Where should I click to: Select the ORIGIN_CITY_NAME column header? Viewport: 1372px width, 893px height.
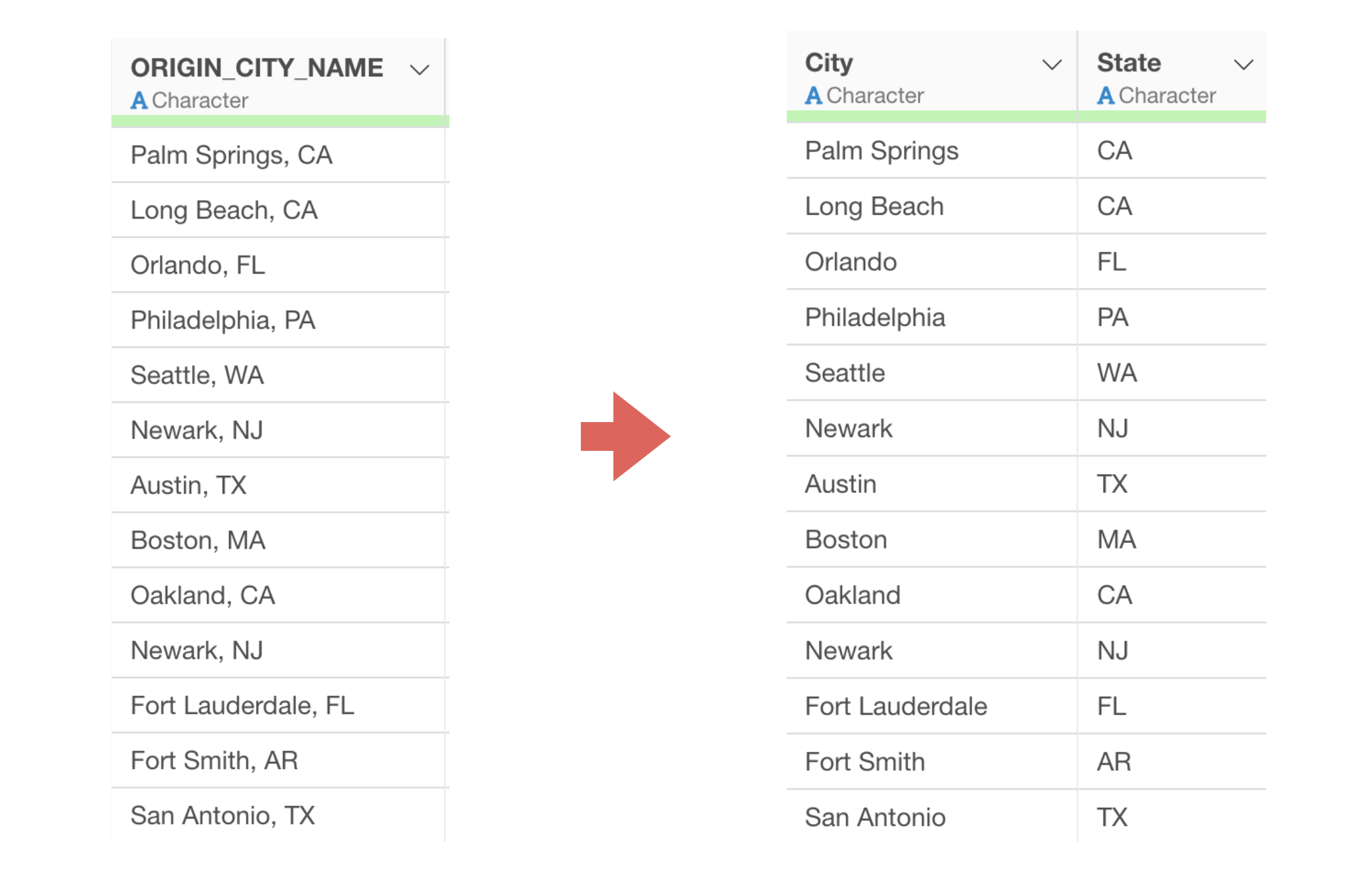[257, 68]
